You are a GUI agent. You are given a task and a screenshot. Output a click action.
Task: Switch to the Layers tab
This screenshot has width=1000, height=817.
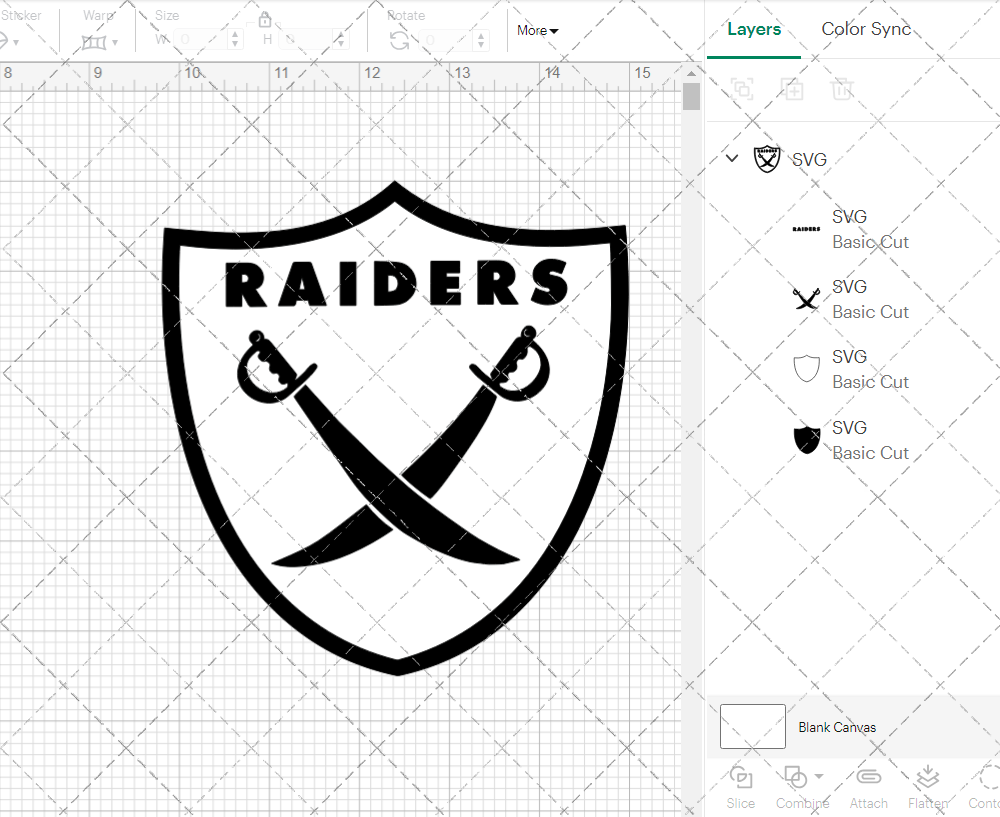coord(754,29)
